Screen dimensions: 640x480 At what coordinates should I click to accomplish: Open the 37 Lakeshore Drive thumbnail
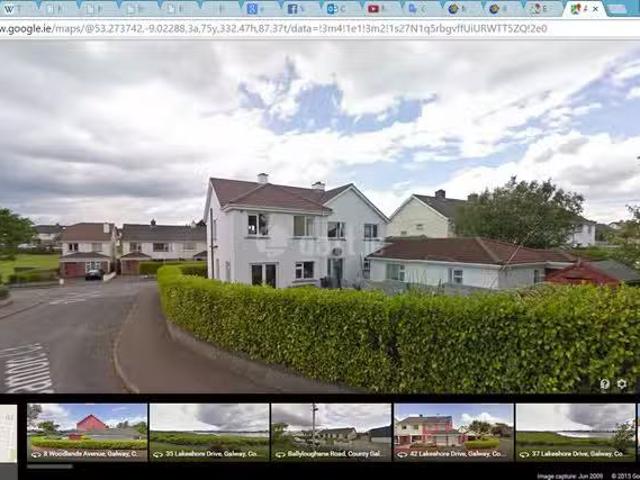pos(575,432)
